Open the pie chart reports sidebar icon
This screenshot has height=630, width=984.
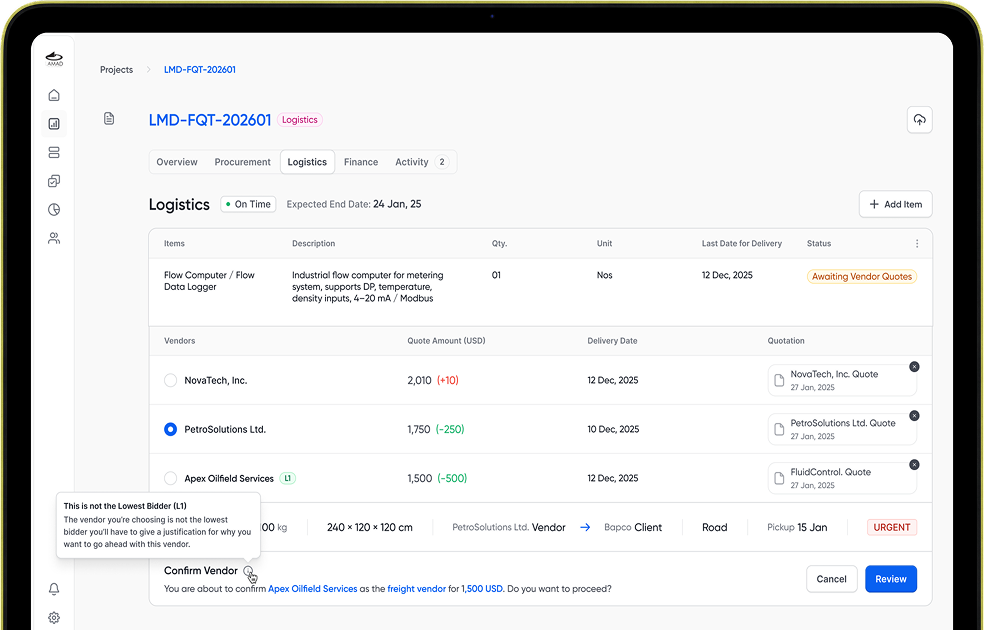pyautogui.click(x=54, y=210)
